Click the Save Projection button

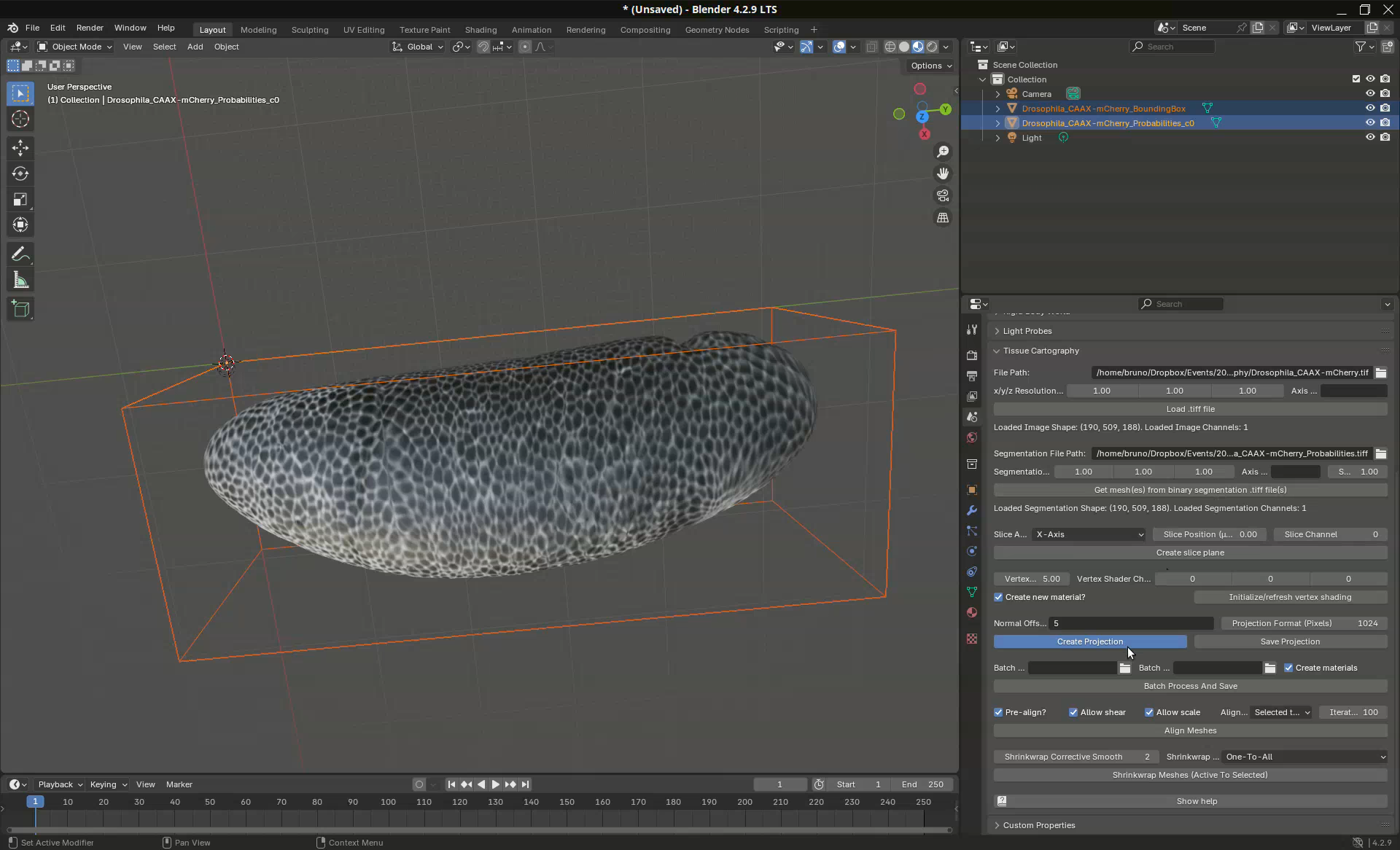point(1289,642)
